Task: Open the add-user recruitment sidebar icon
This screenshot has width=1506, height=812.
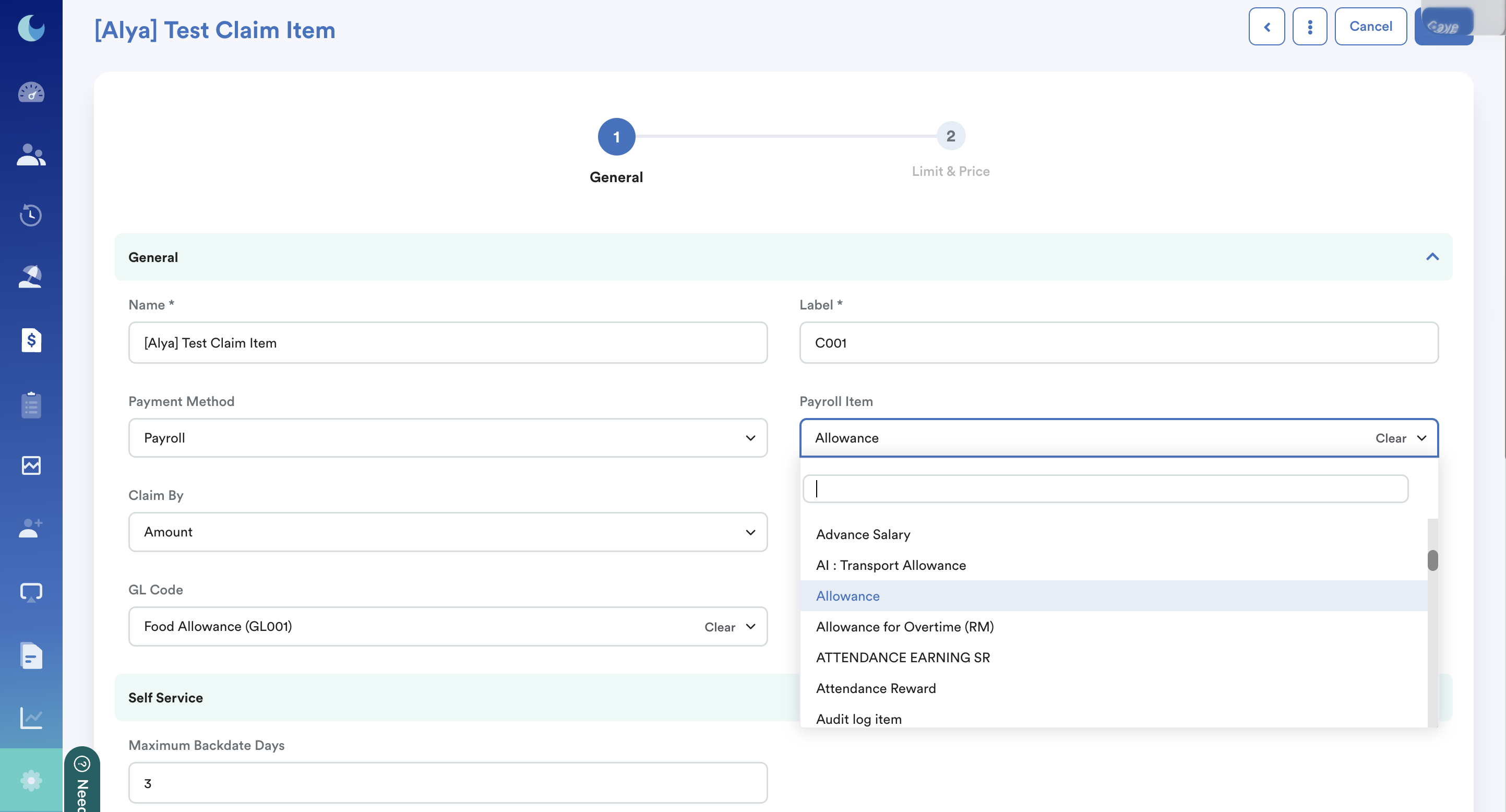Action: (x=31, y=528)
